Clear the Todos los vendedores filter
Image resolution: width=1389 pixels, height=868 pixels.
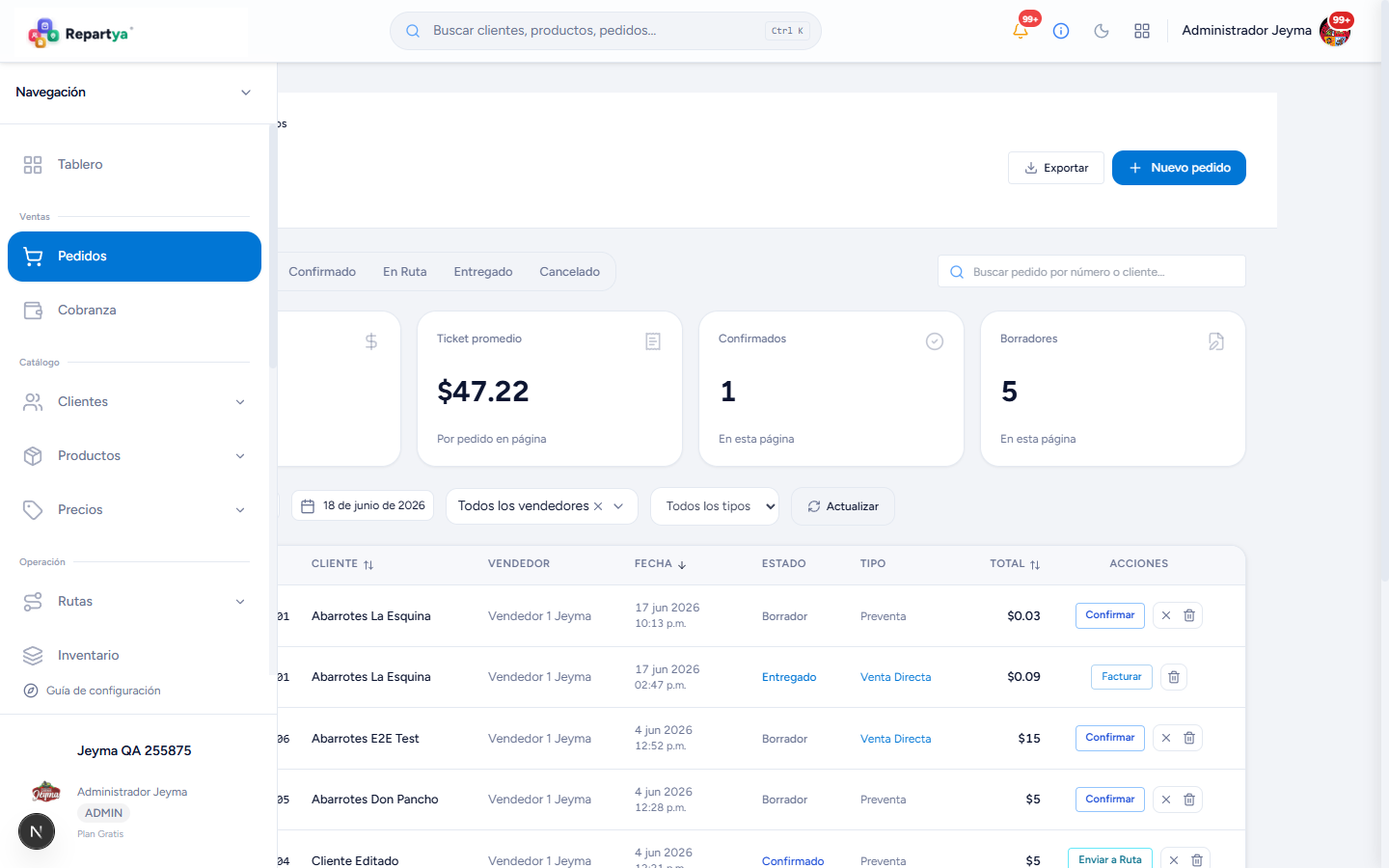598,506
